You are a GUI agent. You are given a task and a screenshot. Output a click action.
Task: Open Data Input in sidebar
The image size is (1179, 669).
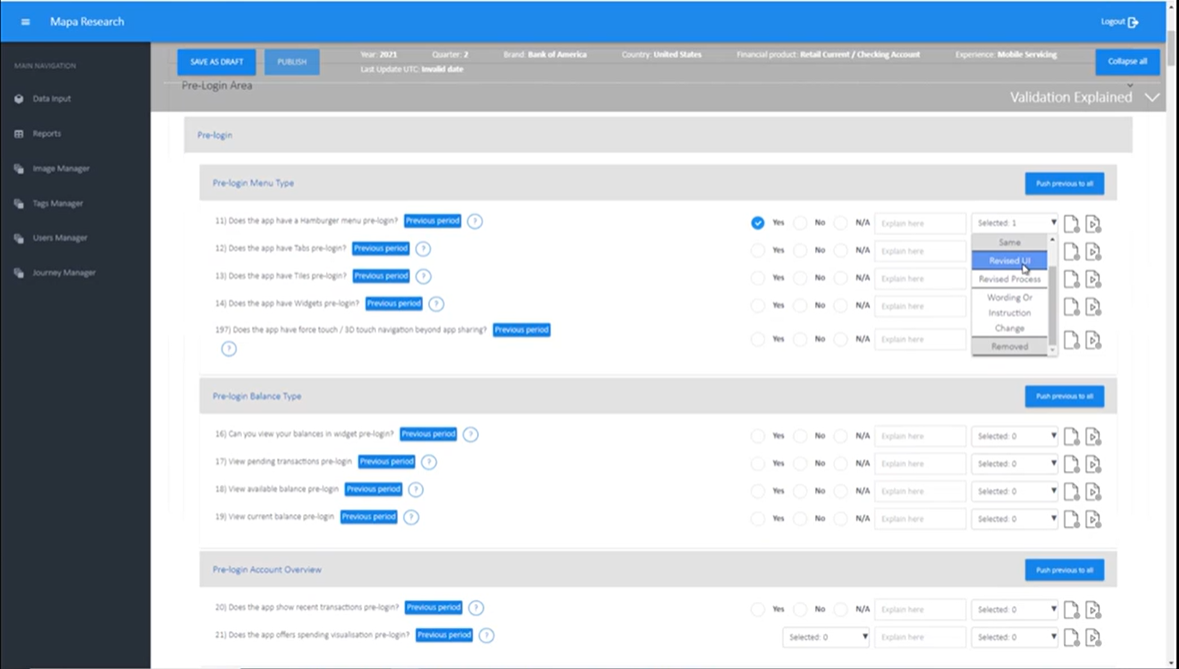pos(51,98)
